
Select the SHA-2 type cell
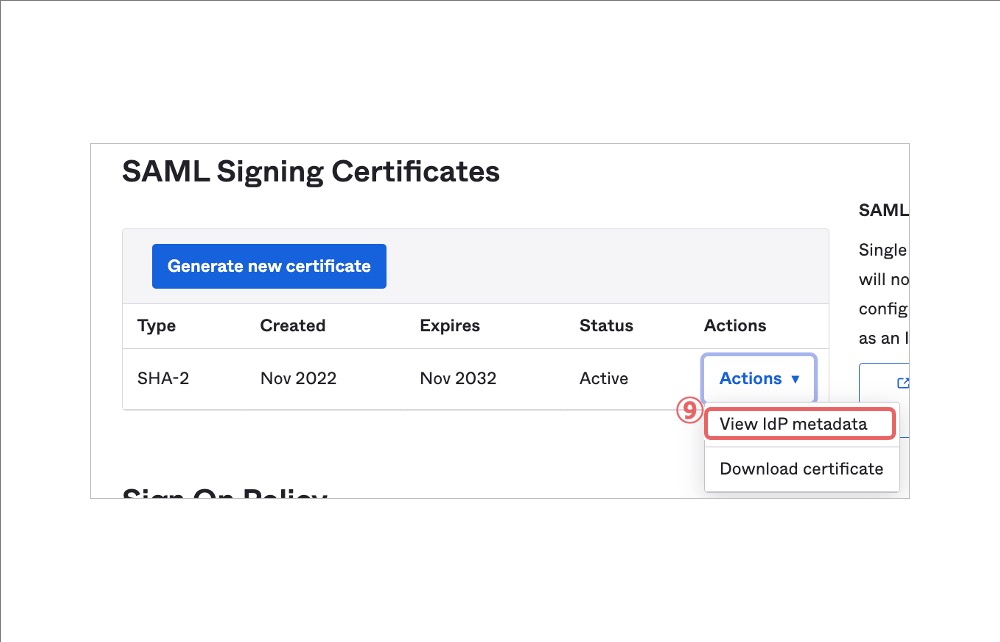click(163, 378)
